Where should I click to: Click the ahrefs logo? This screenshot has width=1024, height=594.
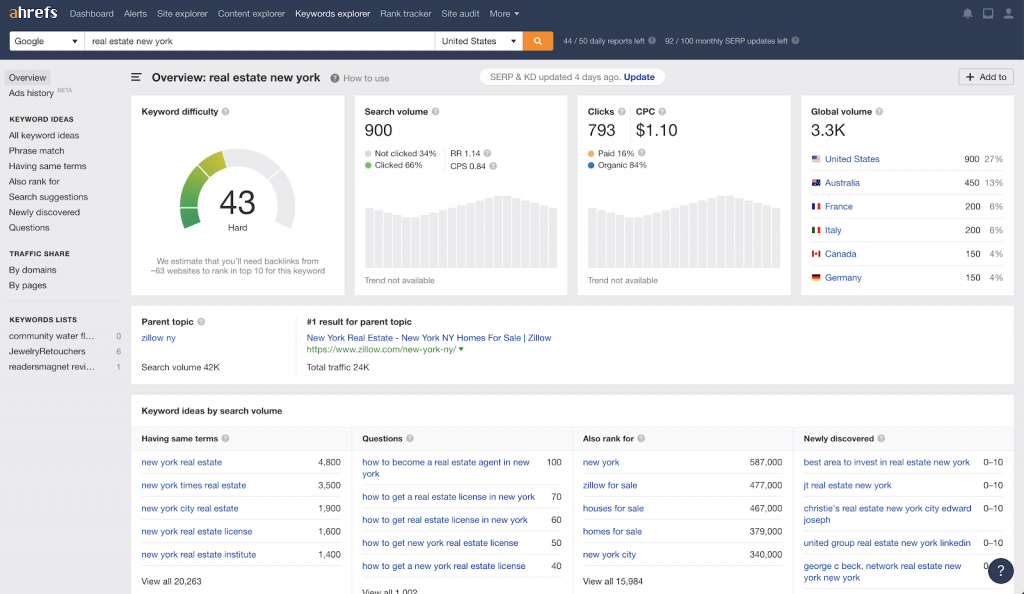[33, 13]
